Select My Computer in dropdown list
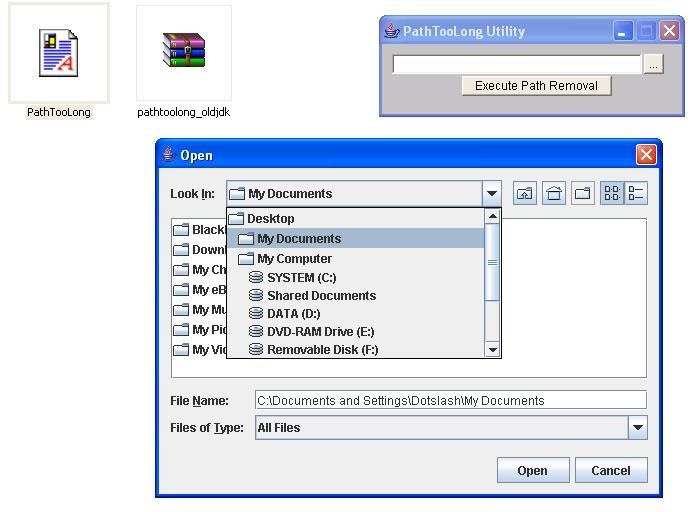The height and width of the screenshot is (512, 697). click(x=356, y=259)
